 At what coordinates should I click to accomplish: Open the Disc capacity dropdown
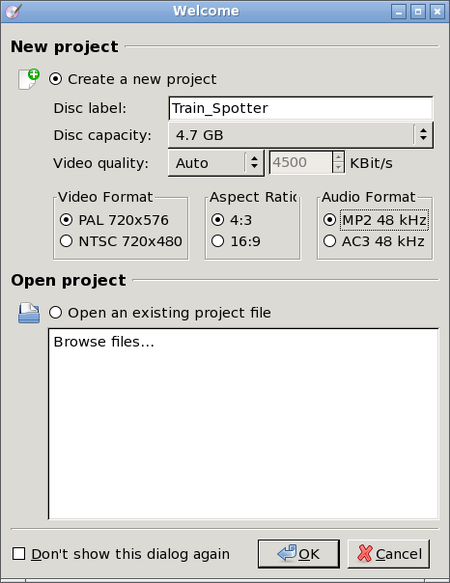coord(300,135)
